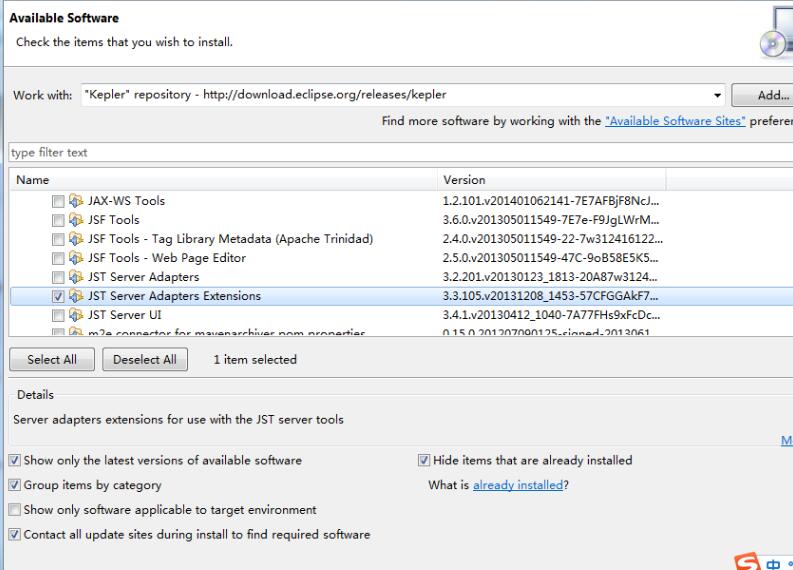
Task: Click the Add... button
Action: point(763,95)
